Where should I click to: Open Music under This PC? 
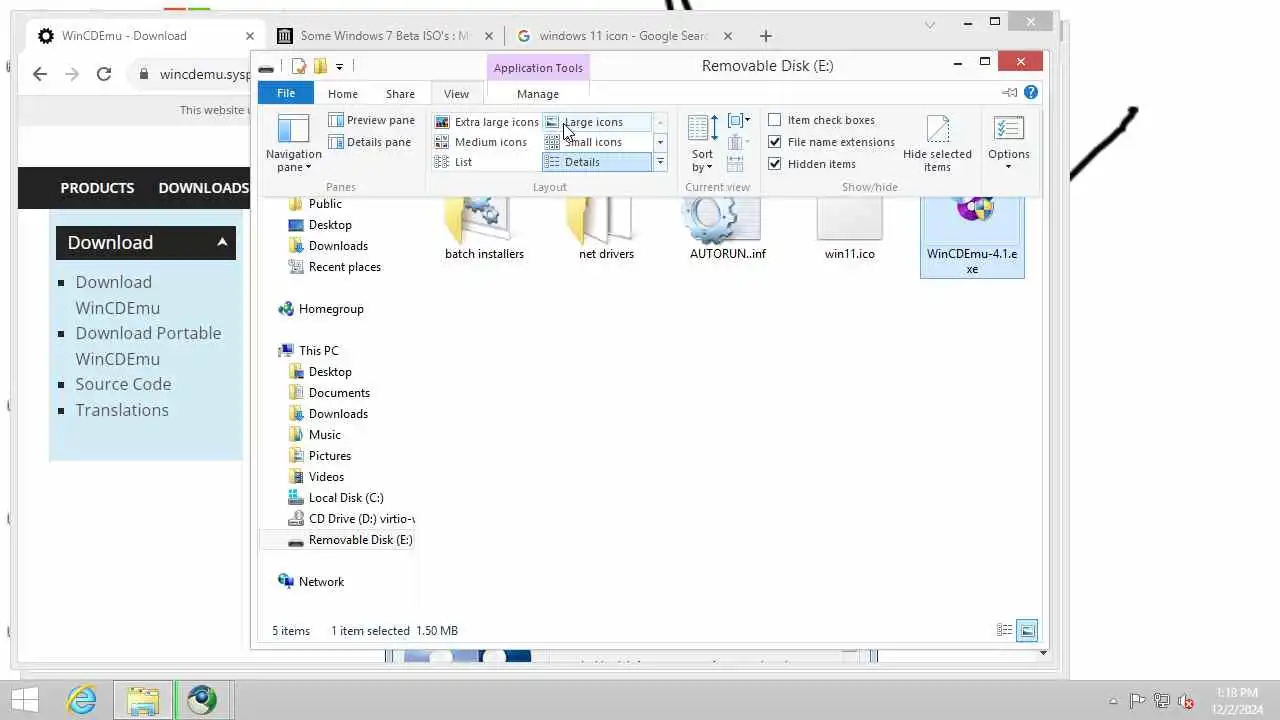tap(324, 435)
